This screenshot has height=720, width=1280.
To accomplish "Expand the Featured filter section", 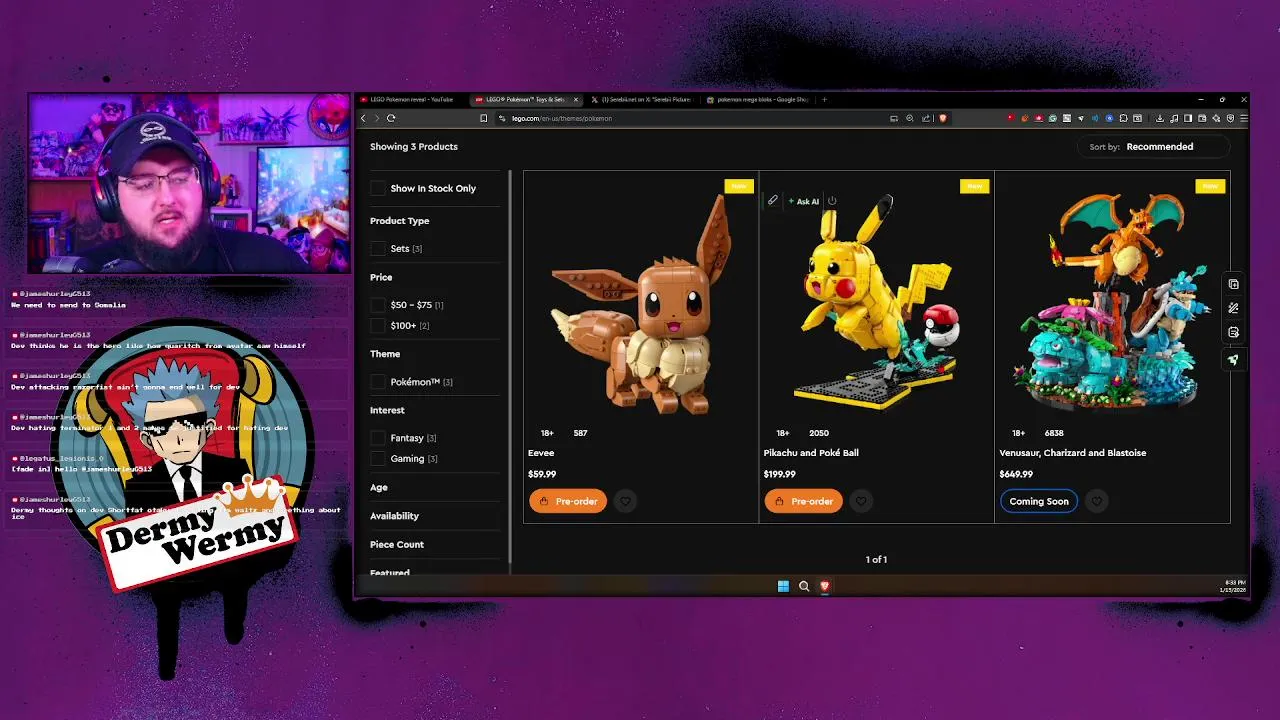I will tap(435, 572).
